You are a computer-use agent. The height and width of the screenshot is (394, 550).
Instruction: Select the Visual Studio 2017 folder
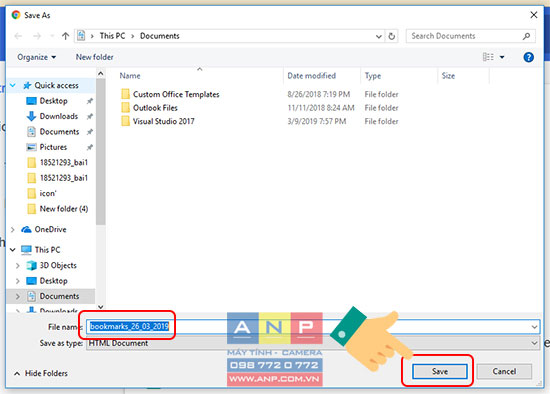point(163,121)
